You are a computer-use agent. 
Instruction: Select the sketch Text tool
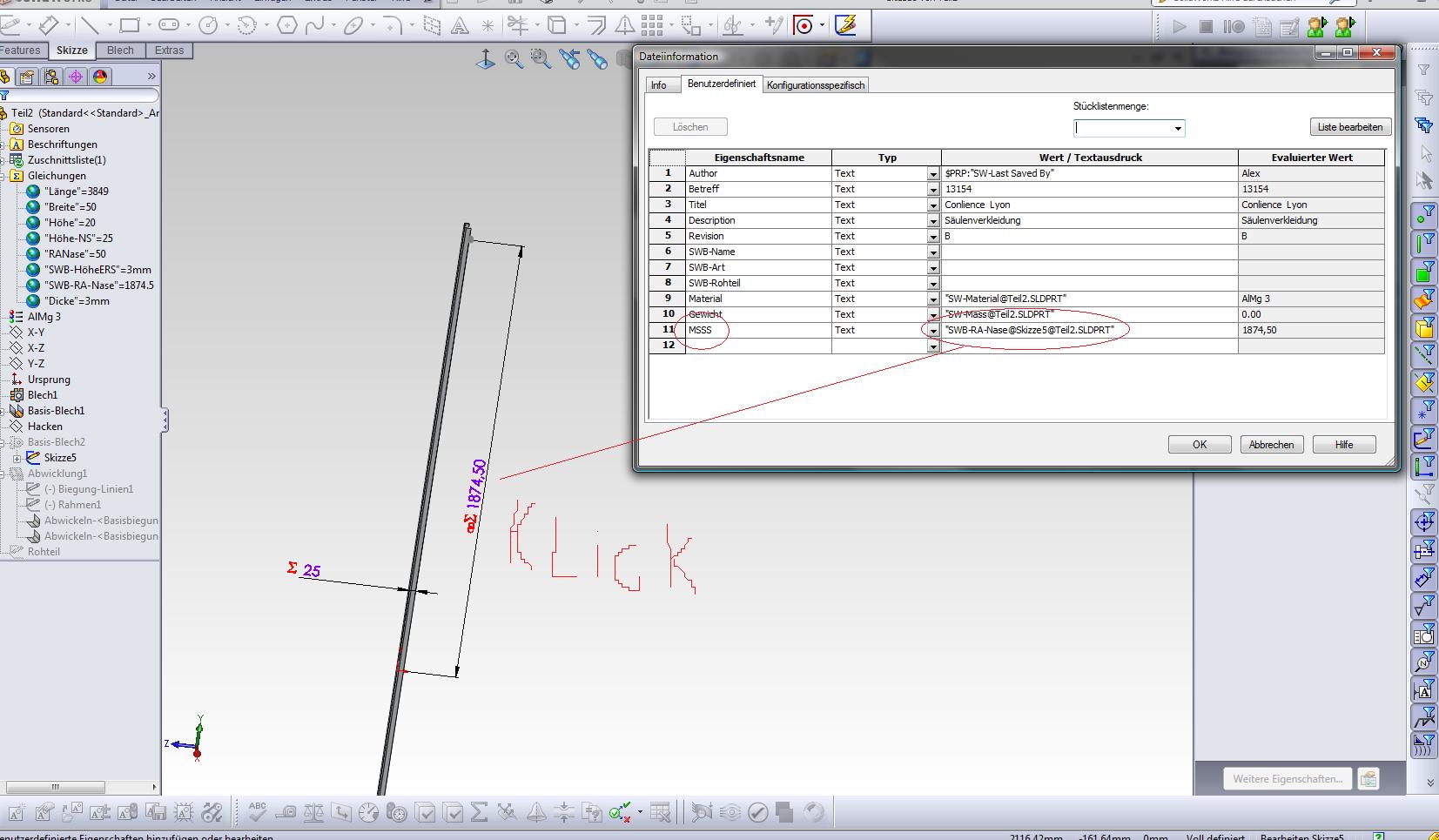point(459,25)
